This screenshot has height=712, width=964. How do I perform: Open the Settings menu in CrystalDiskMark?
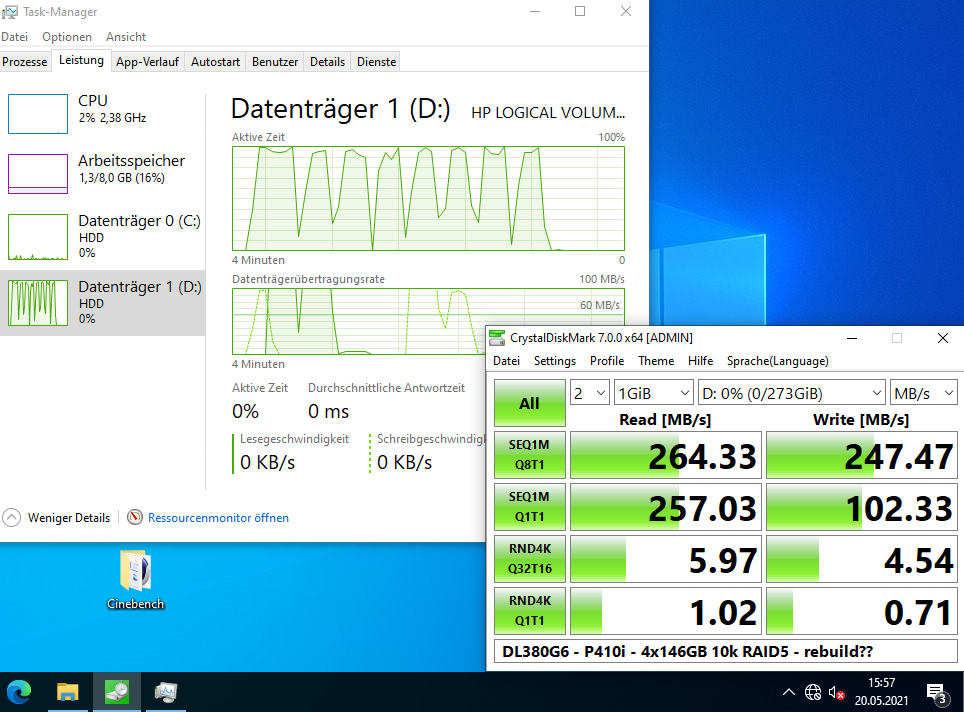555,361
